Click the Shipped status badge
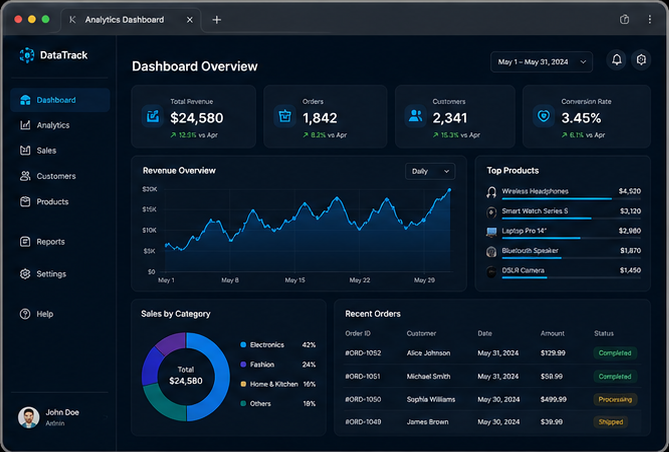Image resolution: width=669 pixels, height=452 pixels. [611, 422]
